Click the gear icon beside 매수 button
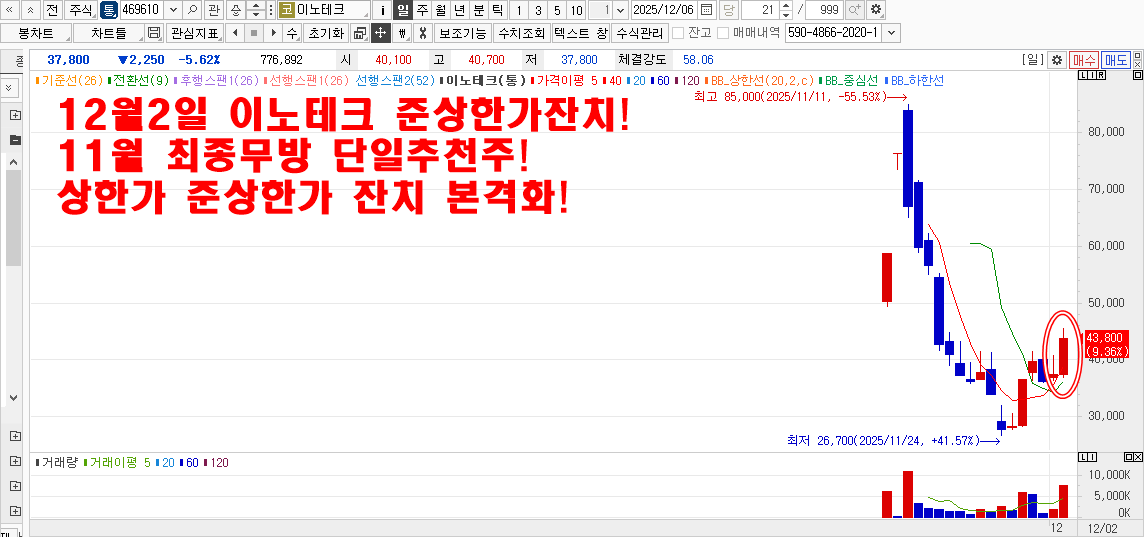Image resolution: width=1144 pixels, height=537 pixels. pyautogui.click(x=1056, y=60)
